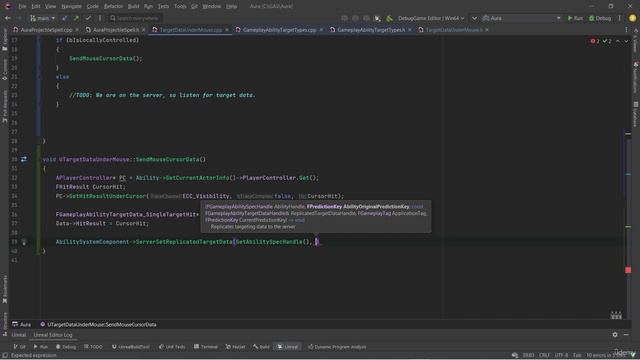Open the UnrealBuildTool window

point(131,347)
